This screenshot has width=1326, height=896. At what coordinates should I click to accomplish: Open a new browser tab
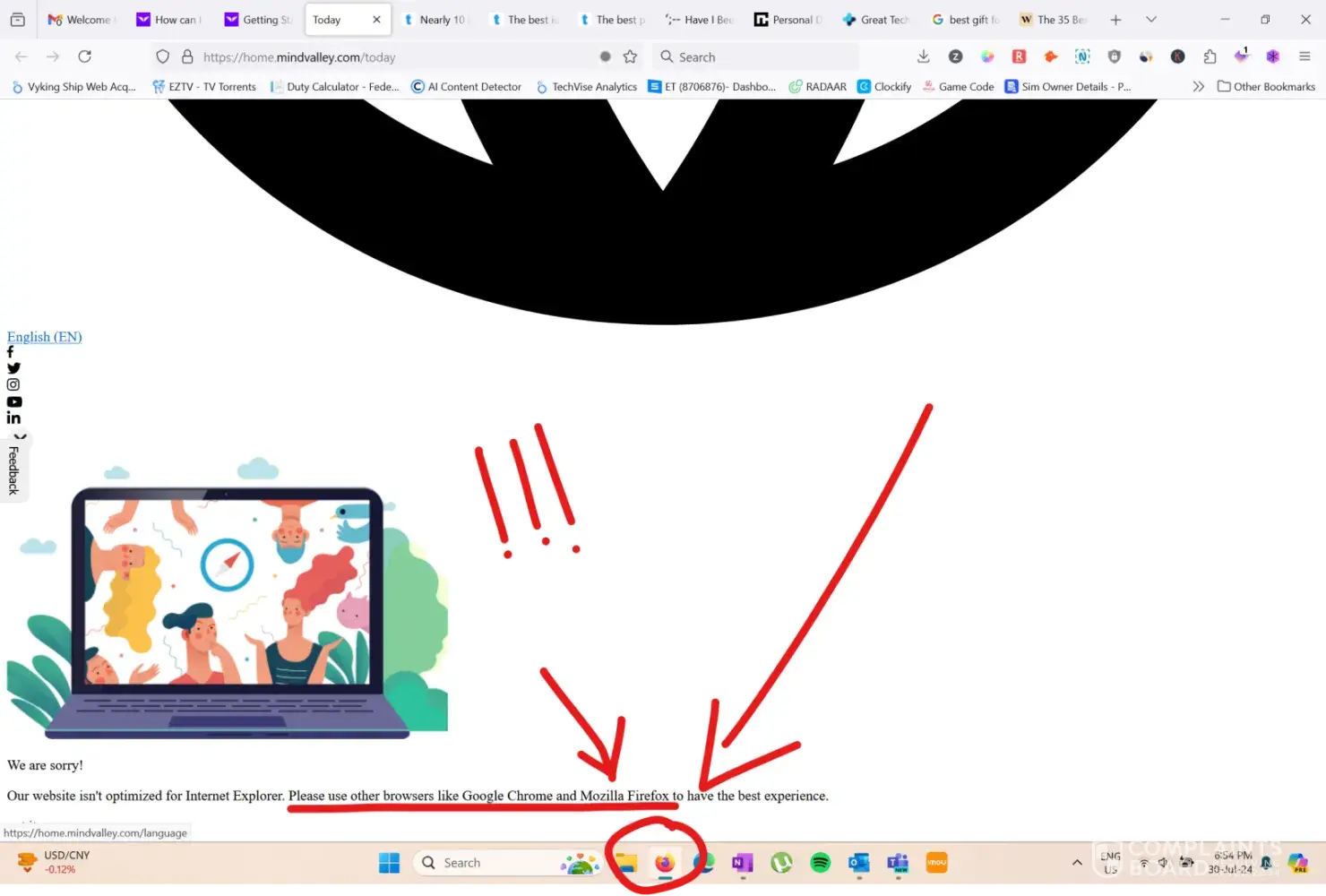click(1115, 20)
